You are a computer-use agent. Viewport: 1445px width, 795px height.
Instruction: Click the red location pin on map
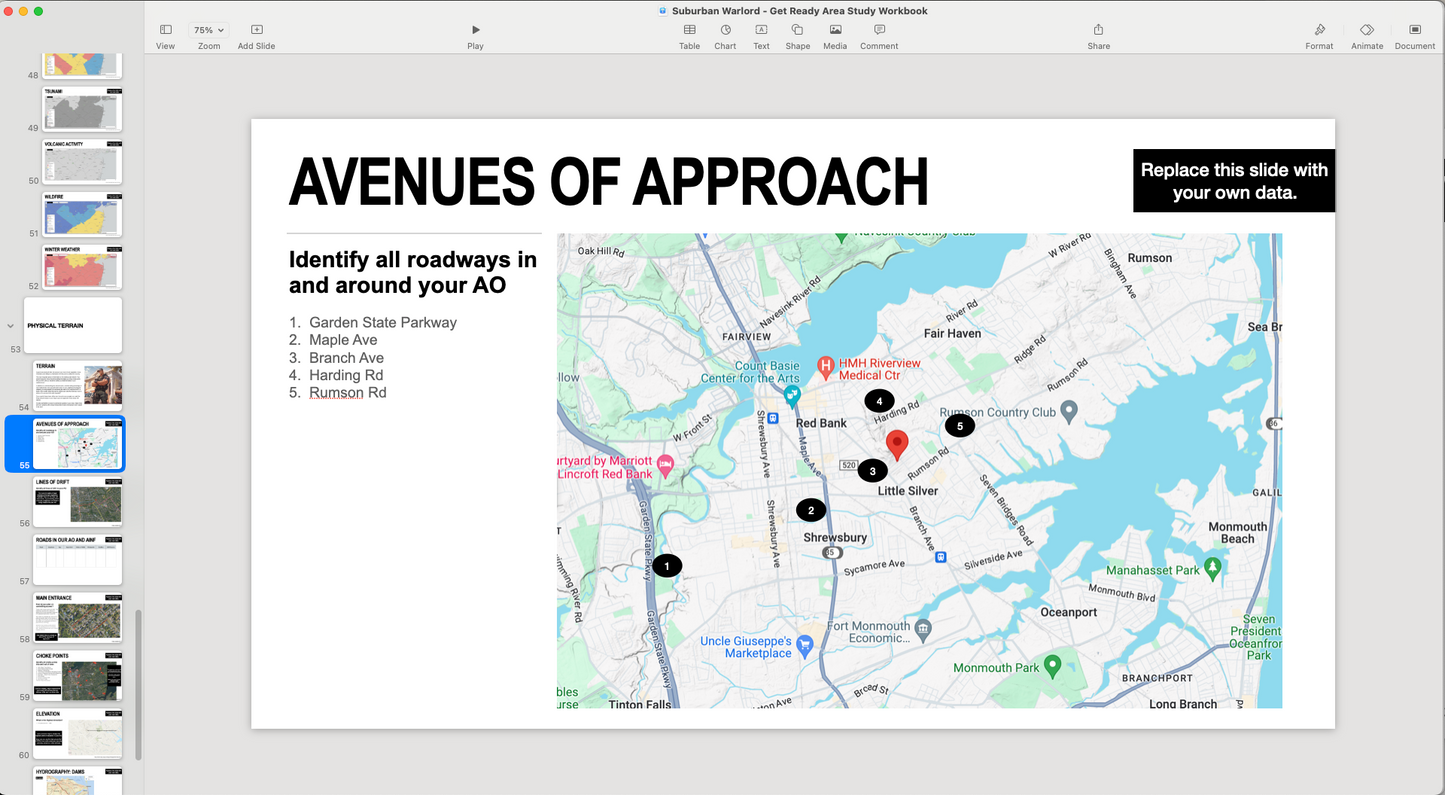coord(897,444)
